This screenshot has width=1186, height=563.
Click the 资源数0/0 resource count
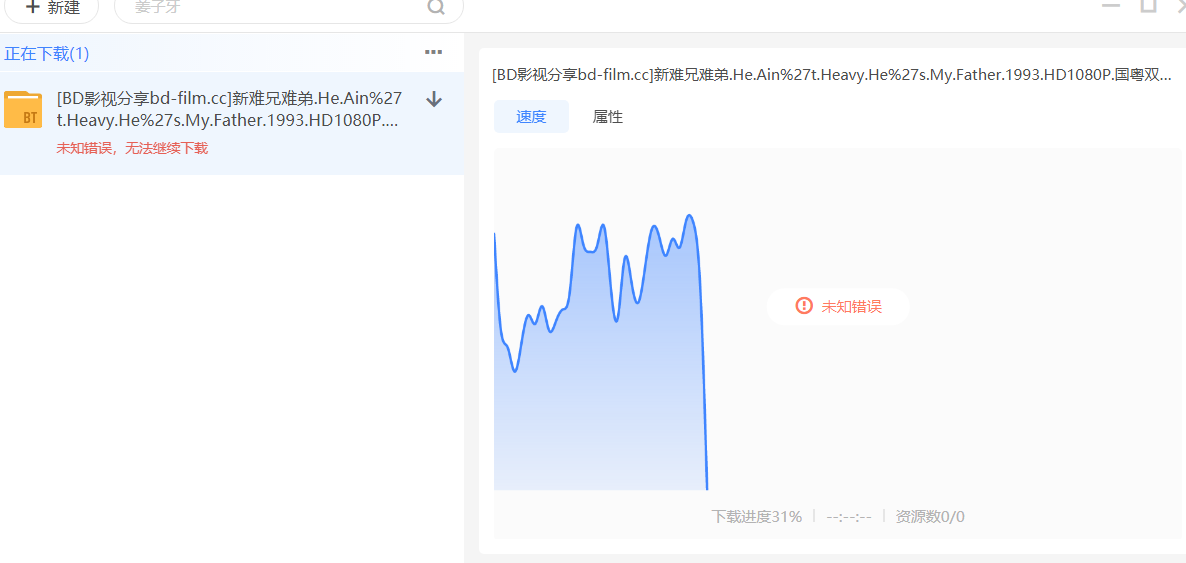click(x=930, y=517)
